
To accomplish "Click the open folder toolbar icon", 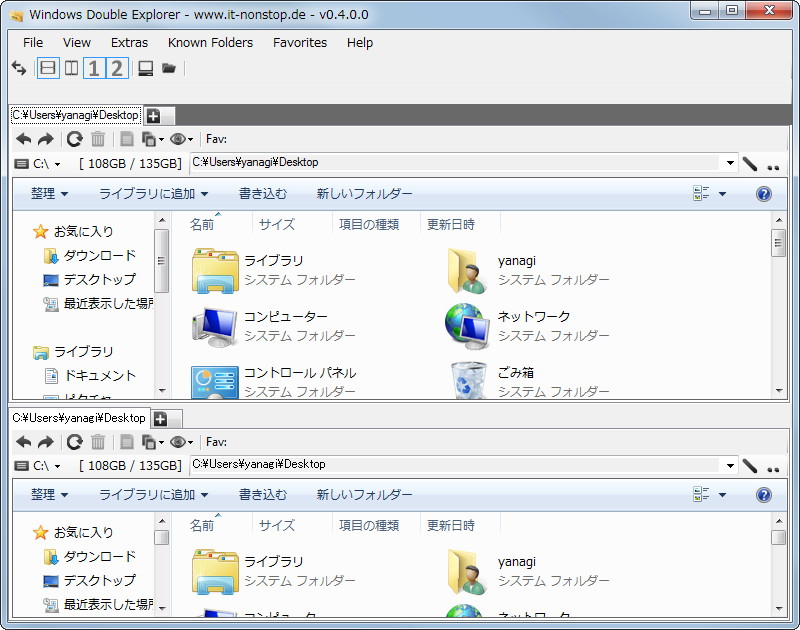I will 169,68.
